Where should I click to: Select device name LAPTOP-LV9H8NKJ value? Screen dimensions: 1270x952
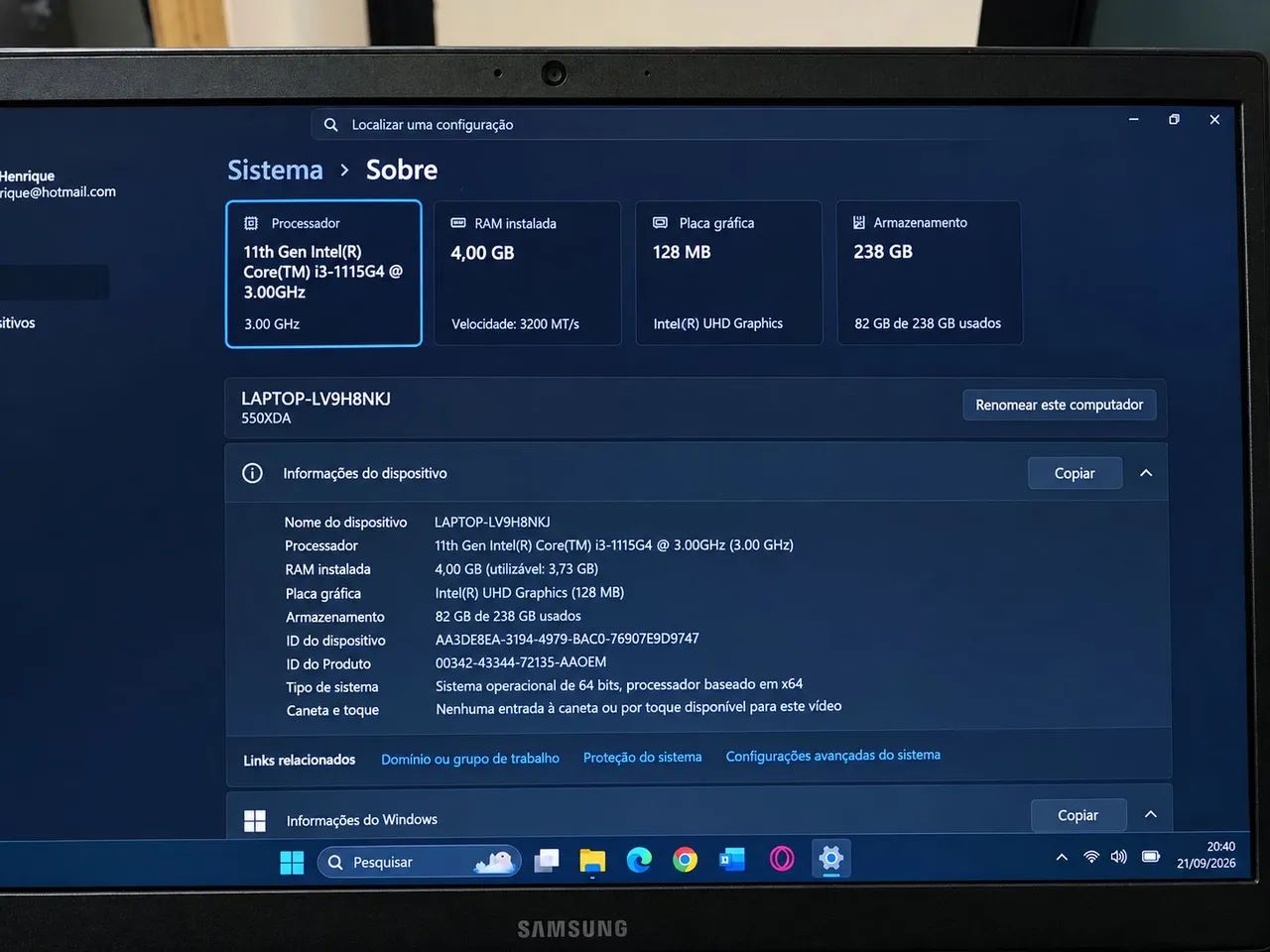click(492, 522)
